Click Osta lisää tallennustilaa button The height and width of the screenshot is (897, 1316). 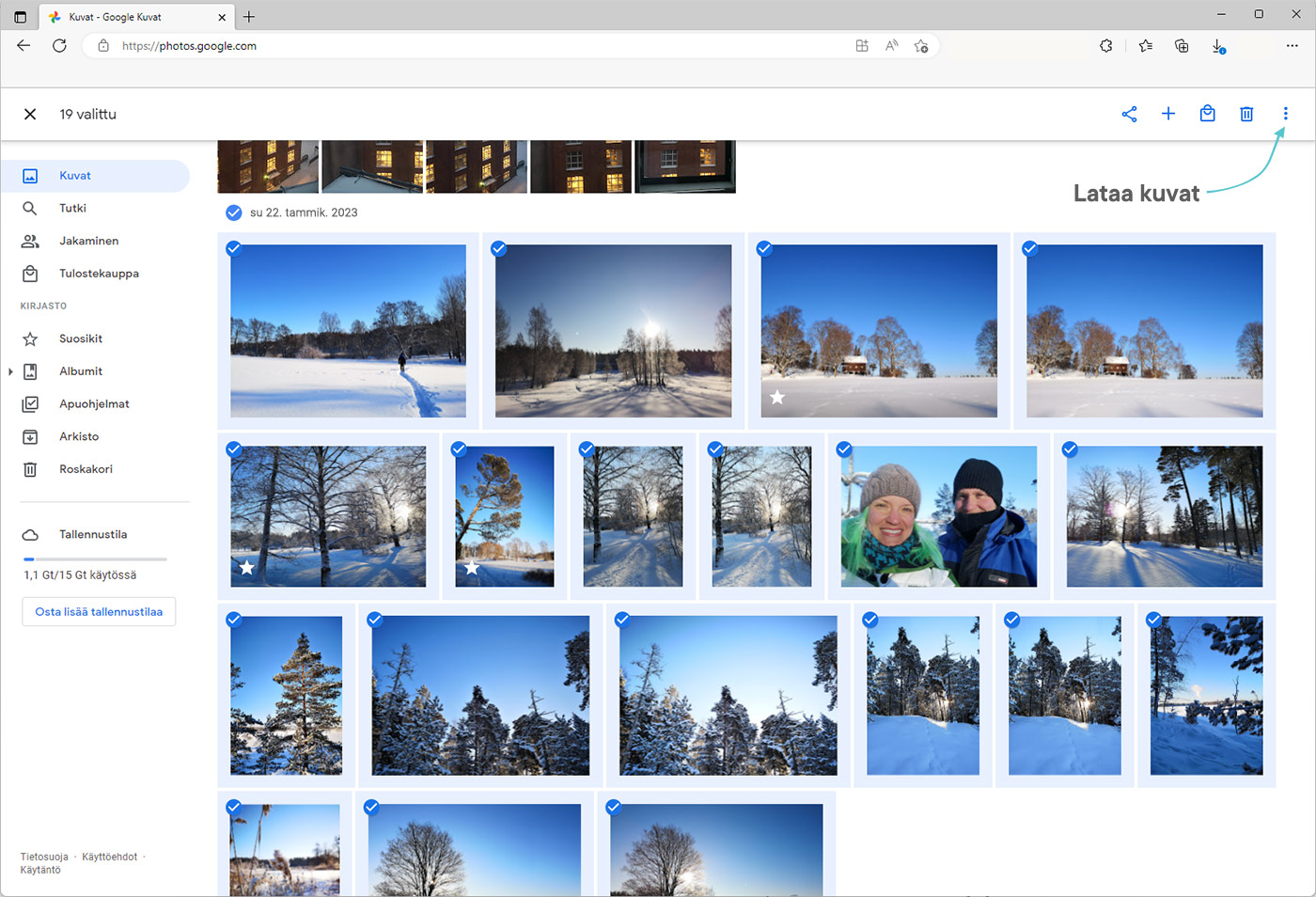(x=99, y=612)
